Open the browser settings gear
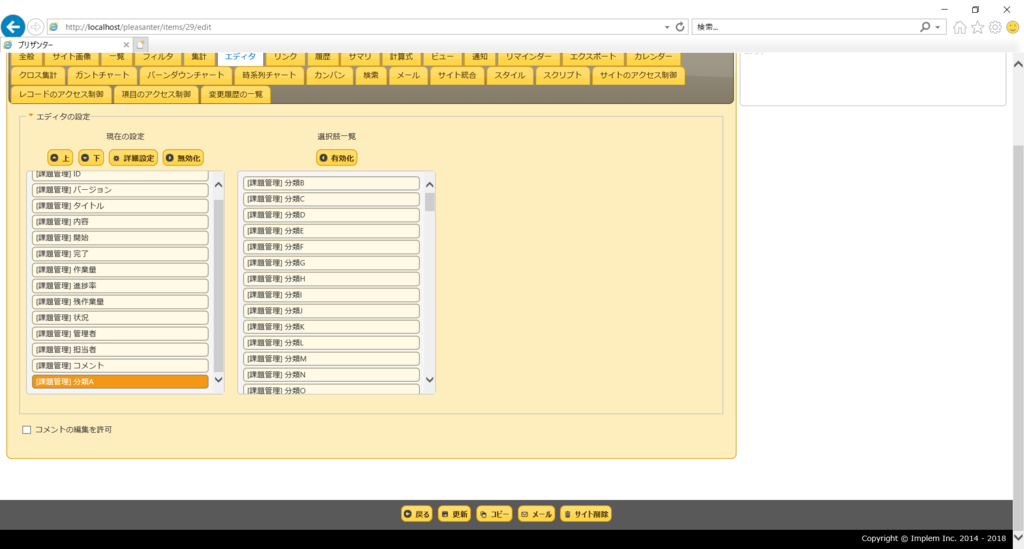 click(x=995, y=27)
